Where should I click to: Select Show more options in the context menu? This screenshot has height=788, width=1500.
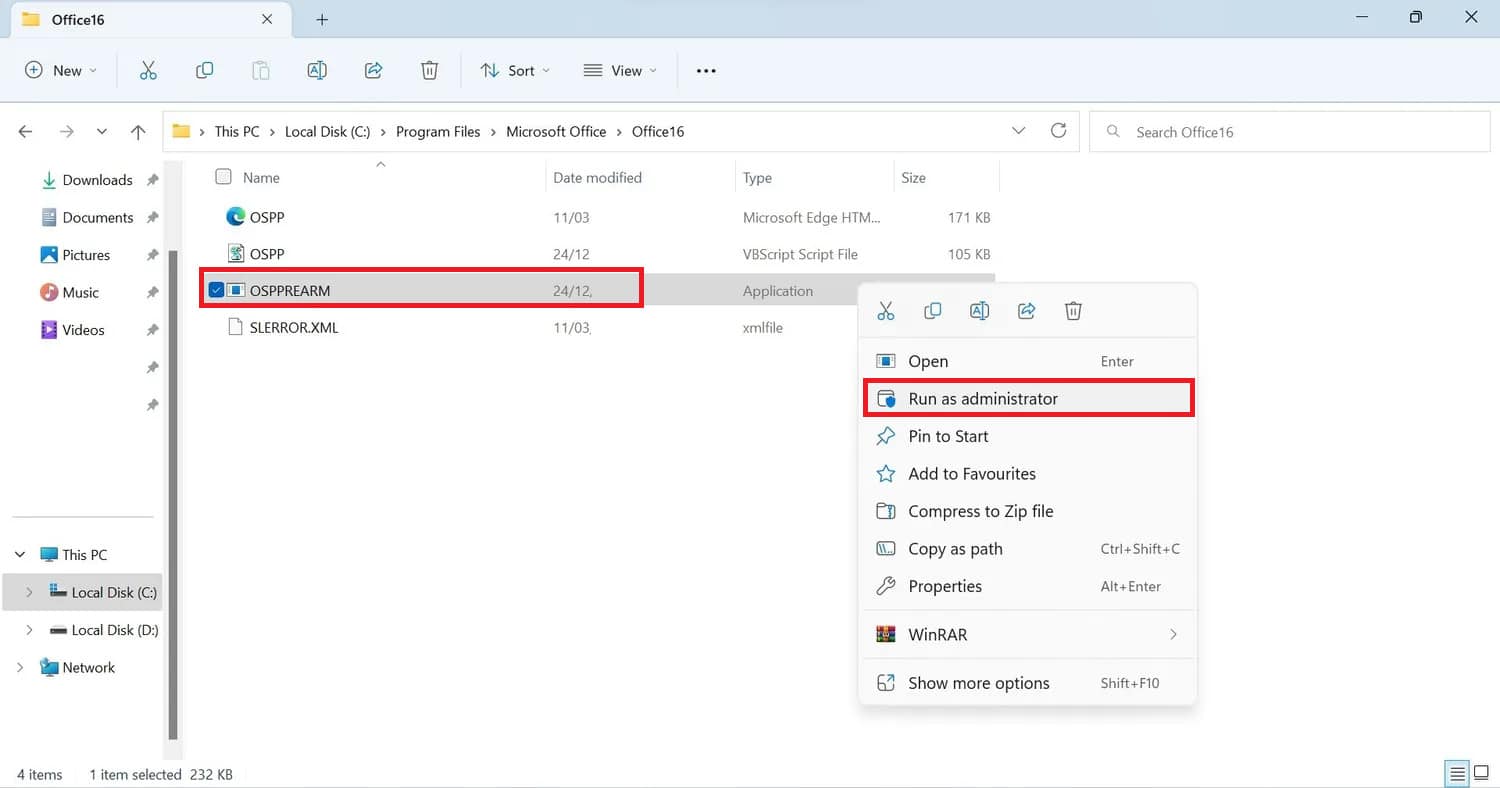point(978,683)
